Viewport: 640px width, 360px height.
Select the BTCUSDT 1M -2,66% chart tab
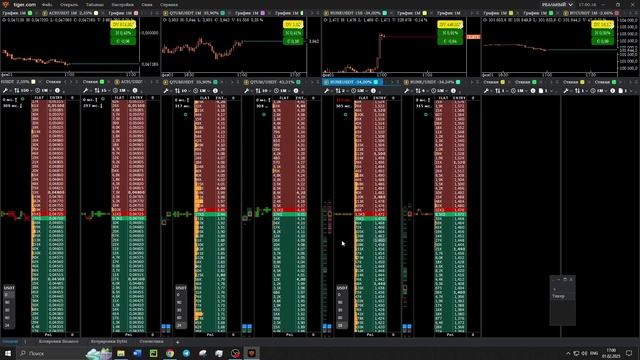click(x=591, y=13)
